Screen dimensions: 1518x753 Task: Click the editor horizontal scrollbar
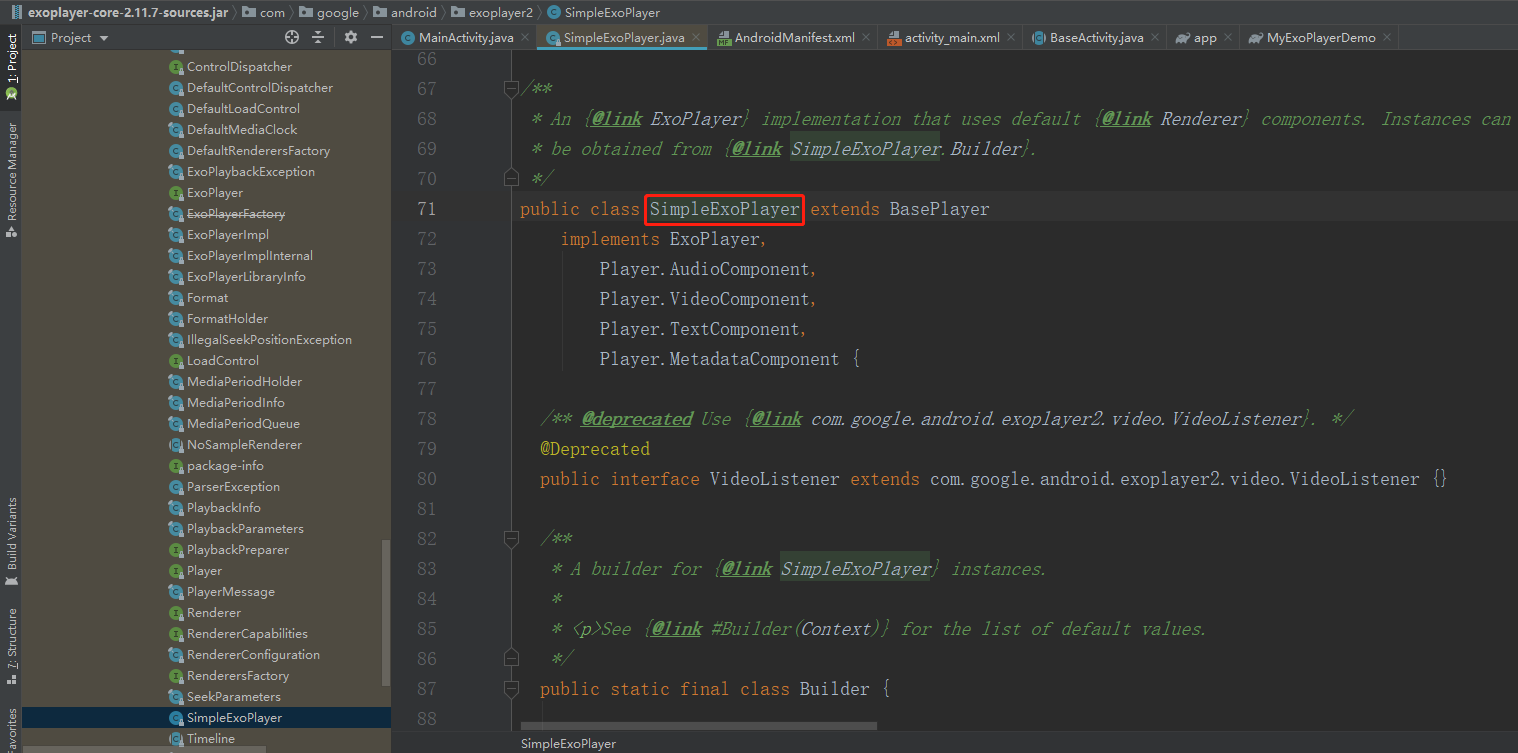click(x=699, y=725)
